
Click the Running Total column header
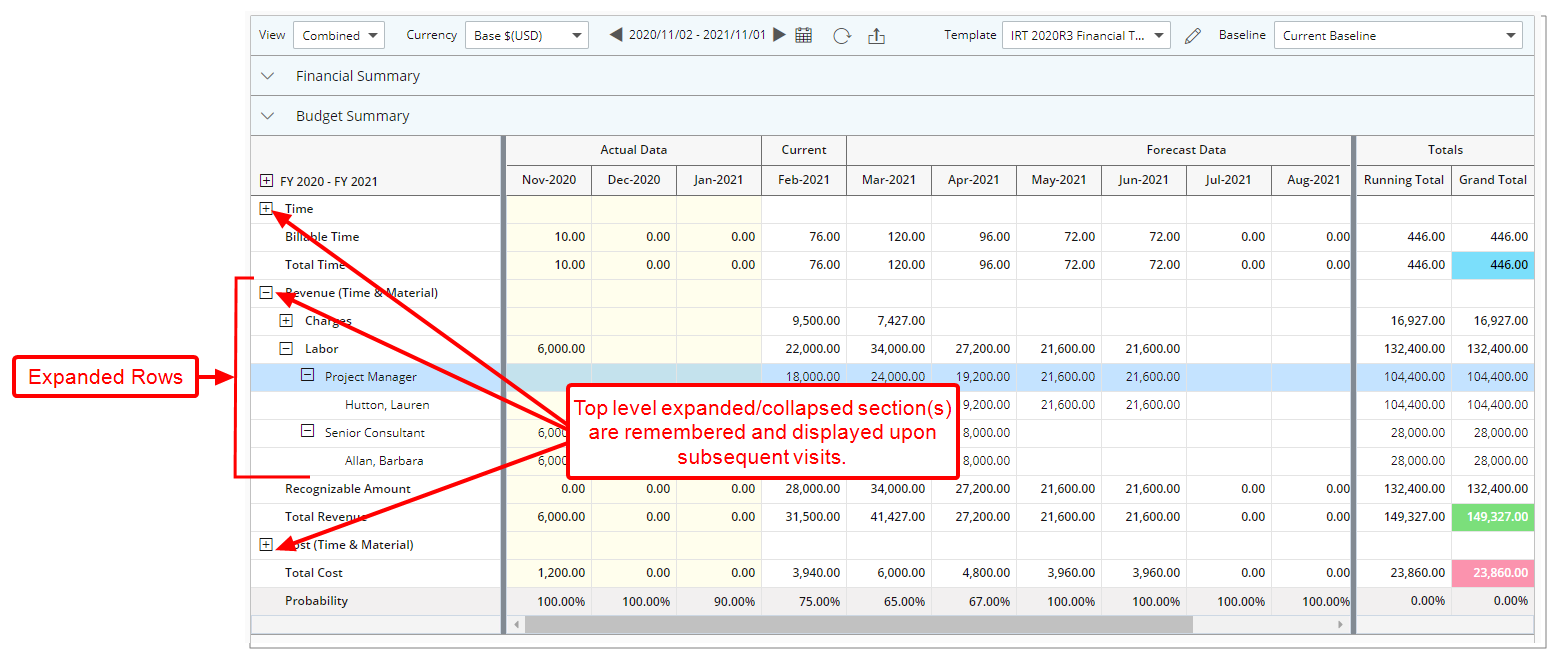click(1404, 180)
